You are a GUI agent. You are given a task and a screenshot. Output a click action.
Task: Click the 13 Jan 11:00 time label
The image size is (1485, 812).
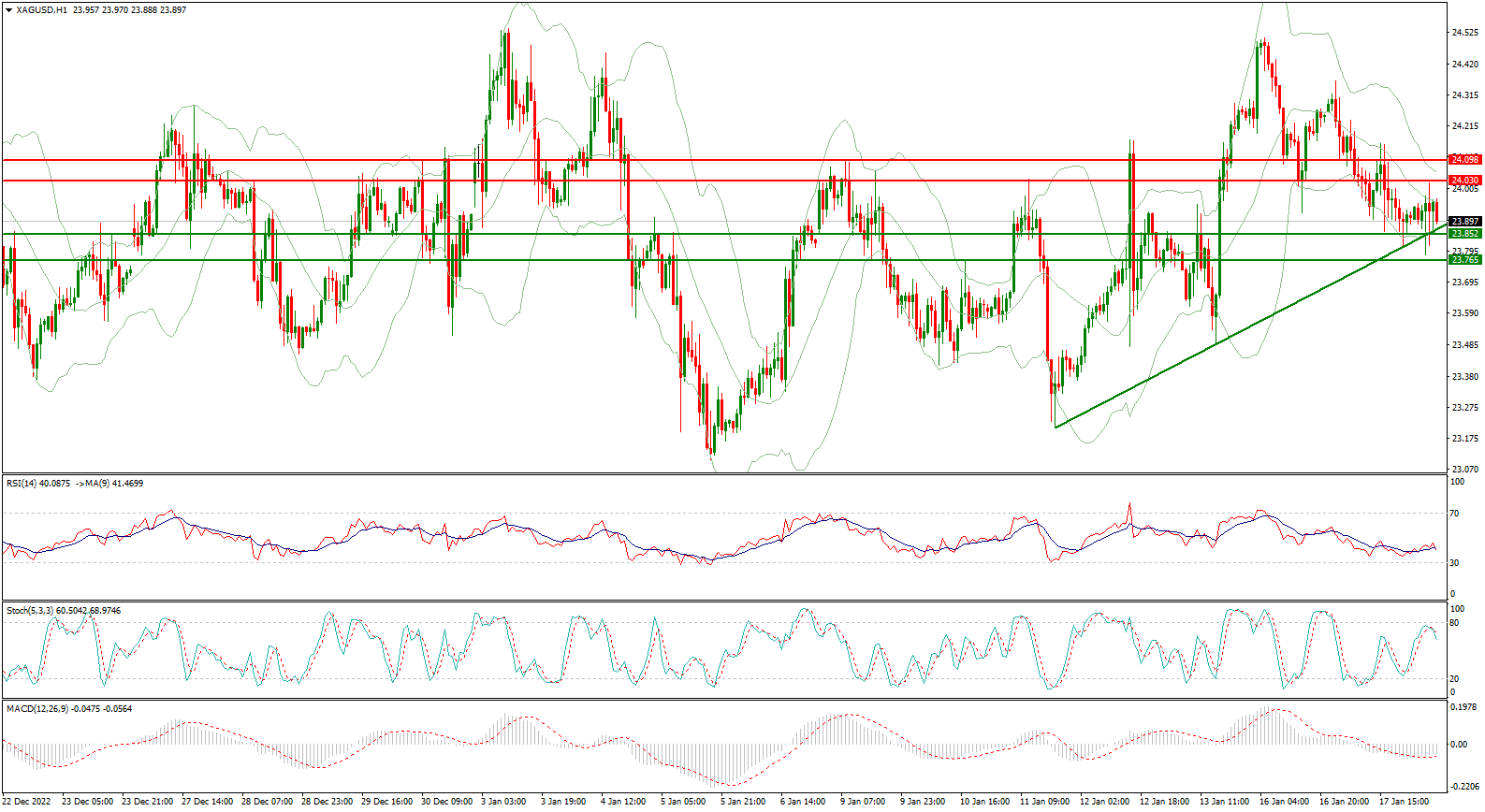pos(1225,802)
